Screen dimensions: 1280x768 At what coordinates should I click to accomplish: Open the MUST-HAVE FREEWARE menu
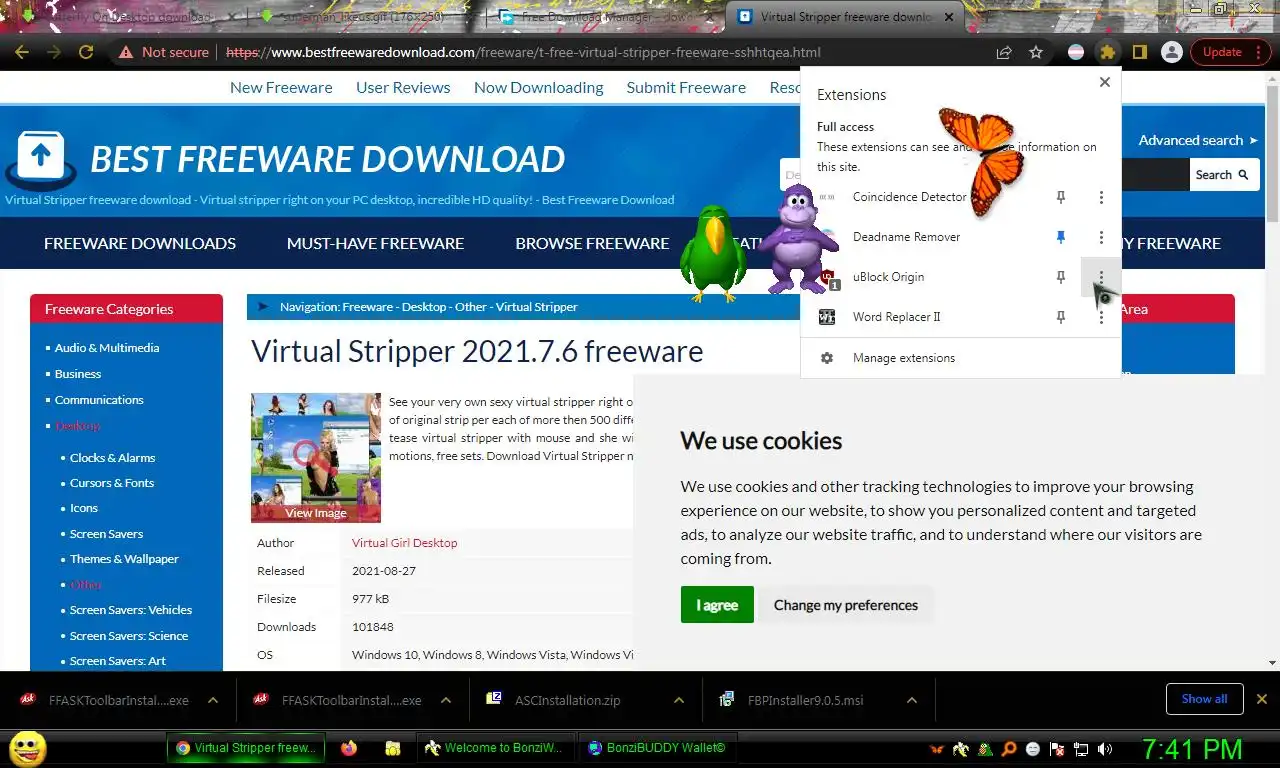tap(375, 243)
